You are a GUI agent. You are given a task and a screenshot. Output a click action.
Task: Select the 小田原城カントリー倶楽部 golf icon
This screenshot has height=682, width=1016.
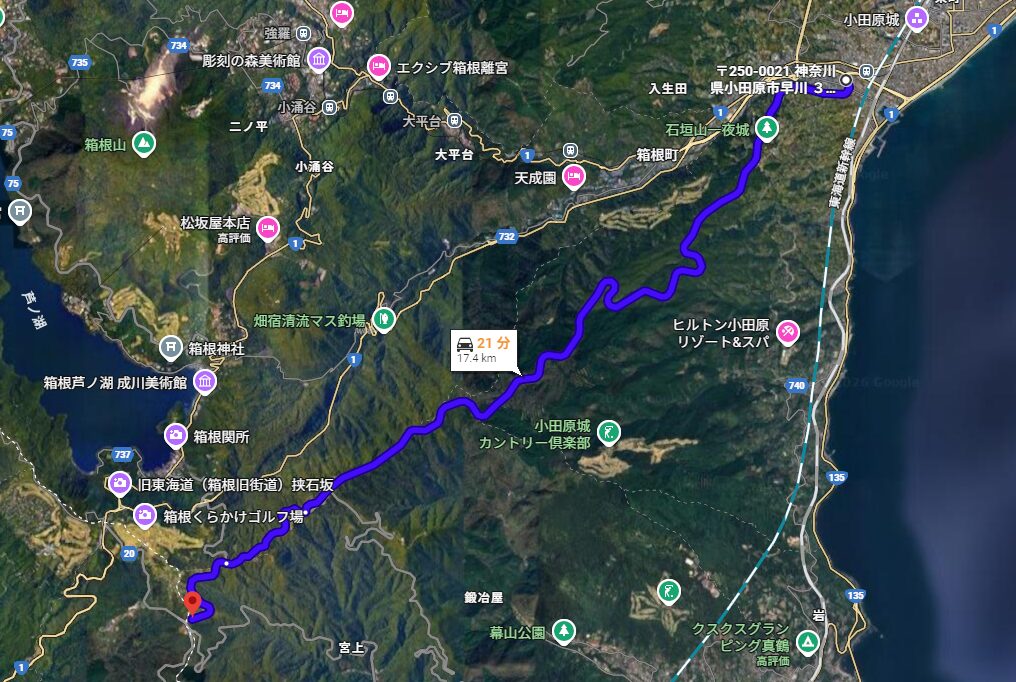[x=608, y=433]
